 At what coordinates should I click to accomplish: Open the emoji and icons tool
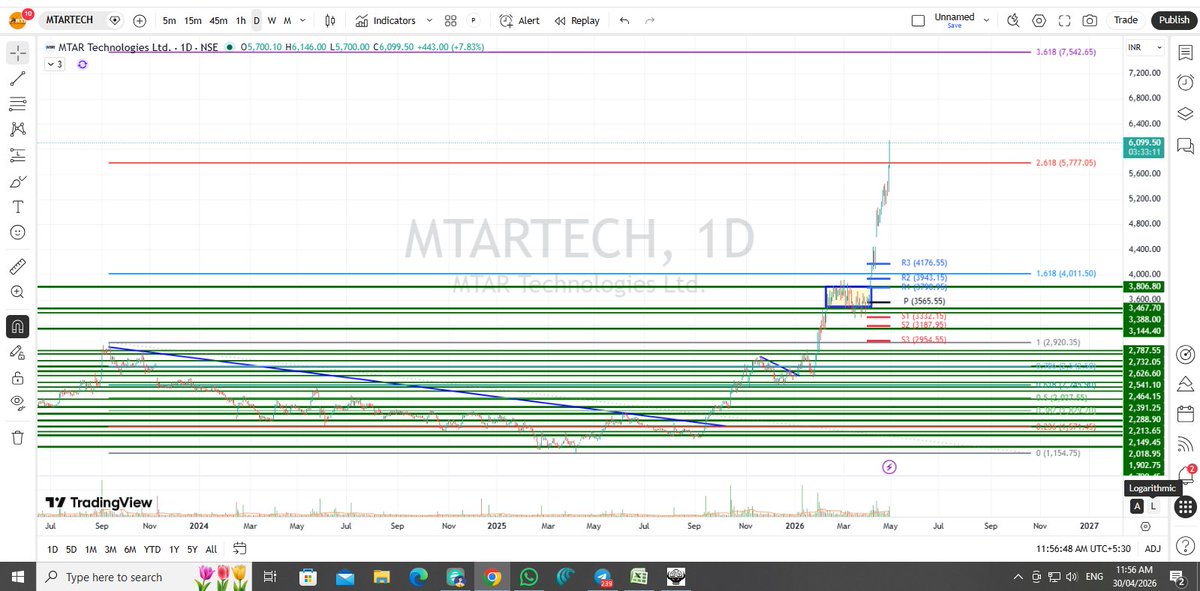tap(17, 232)
